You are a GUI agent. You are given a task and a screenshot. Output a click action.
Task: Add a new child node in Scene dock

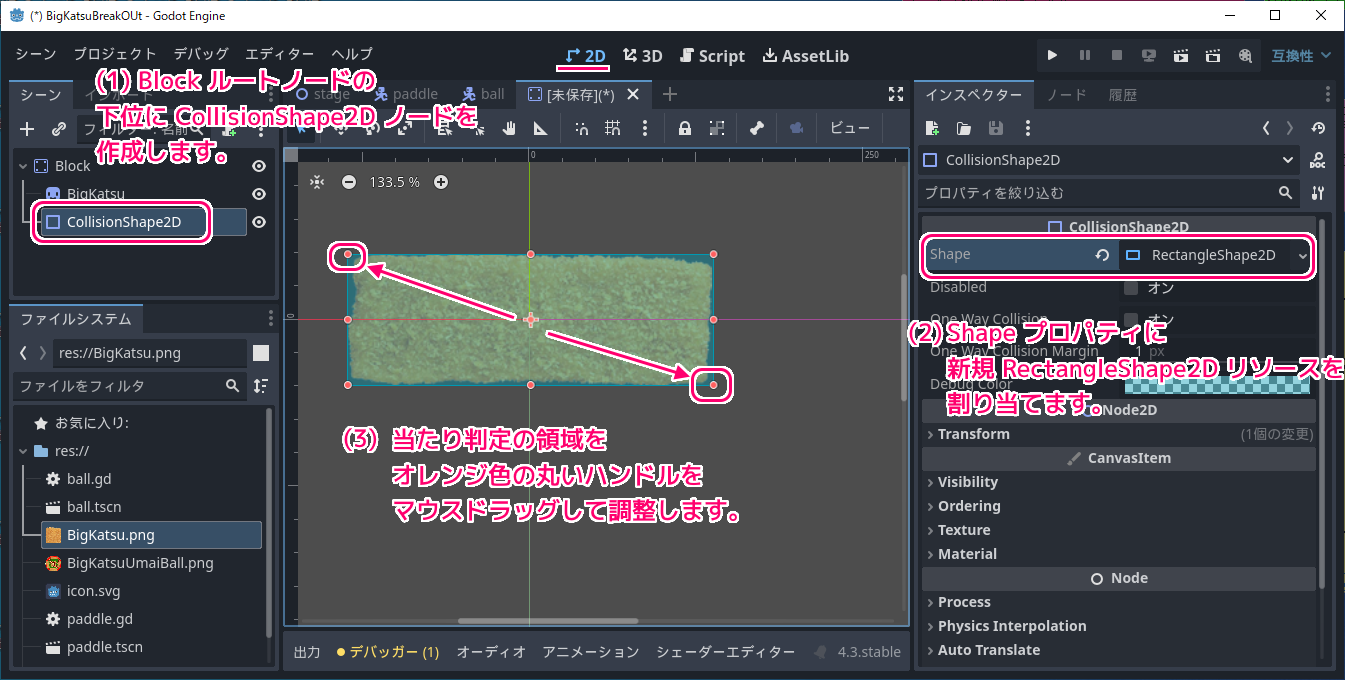(27, 129)
